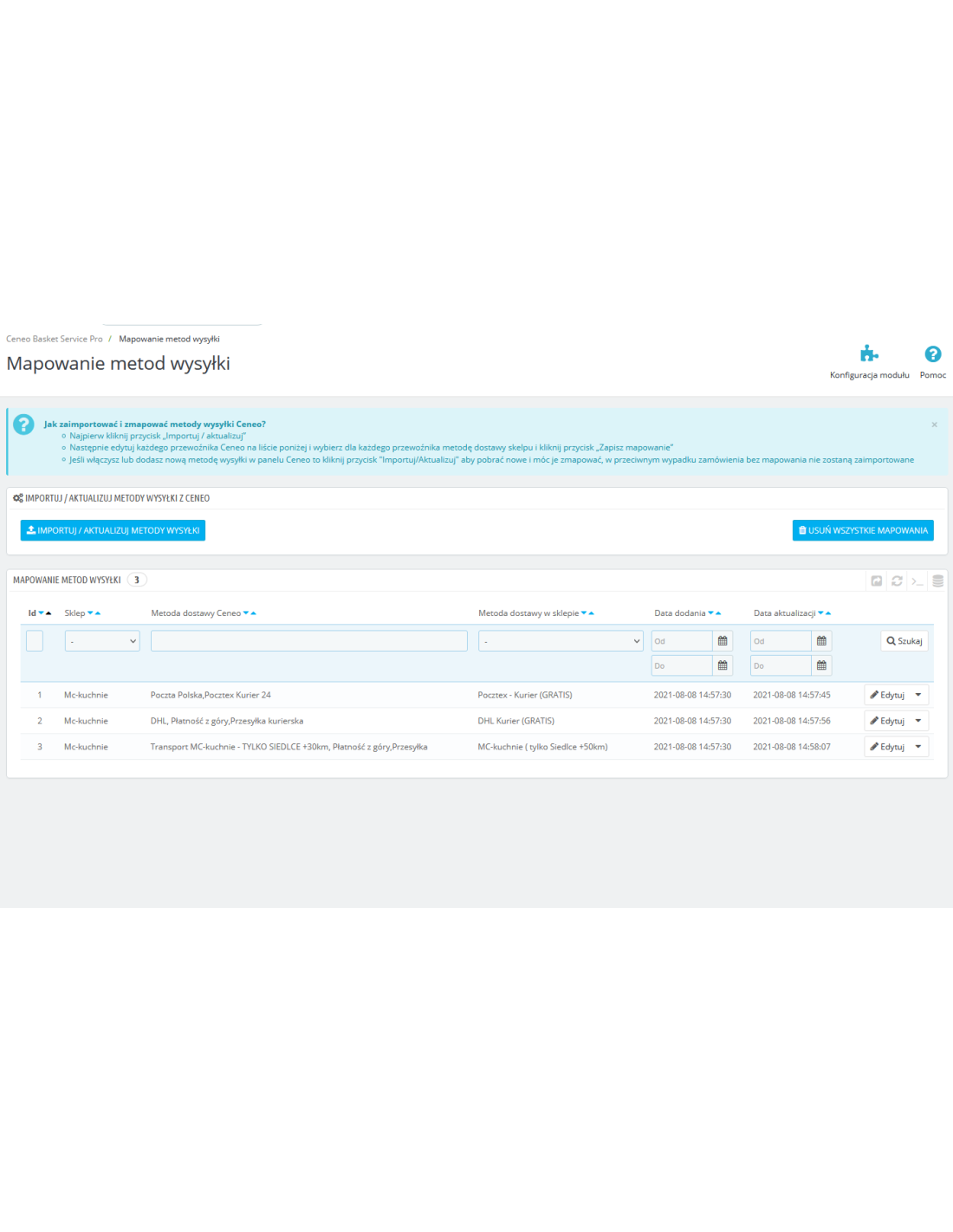
Task: Click Data aktualizacji Od date field
Action: point(781,641)
